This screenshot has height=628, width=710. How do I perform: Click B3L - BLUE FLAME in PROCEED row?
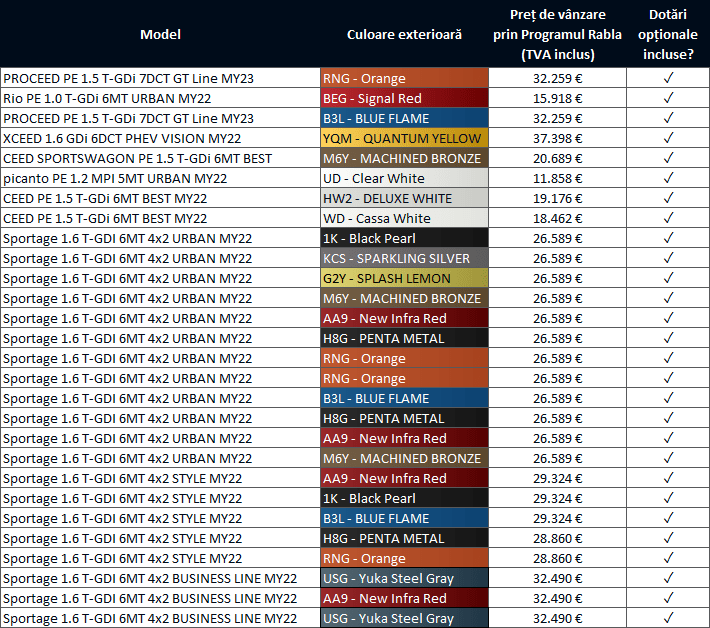pos(404,118)
